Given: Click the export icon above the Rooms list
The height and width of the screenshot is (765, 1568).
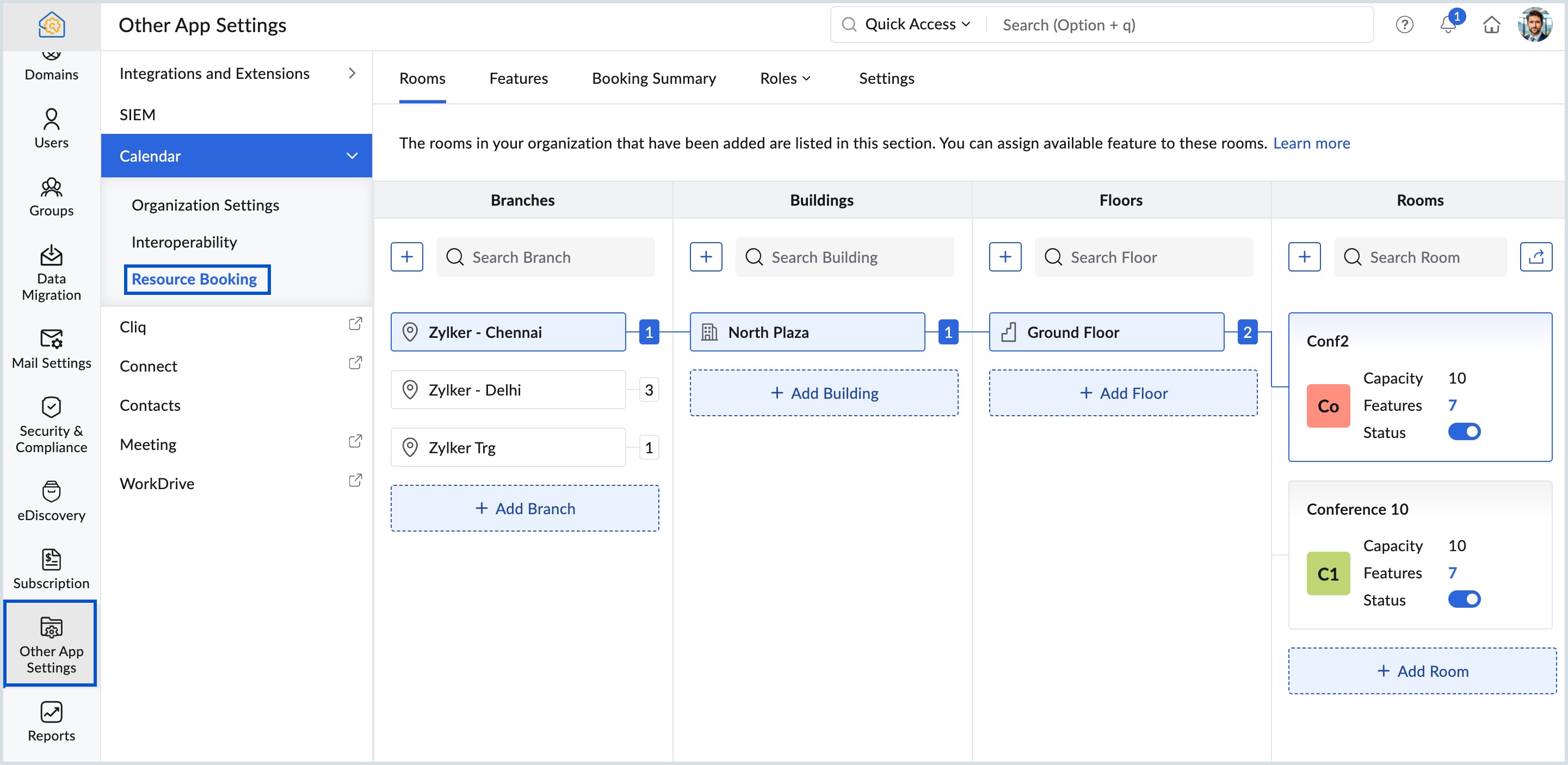Looking at the screenshot, I should (1536, 256).
